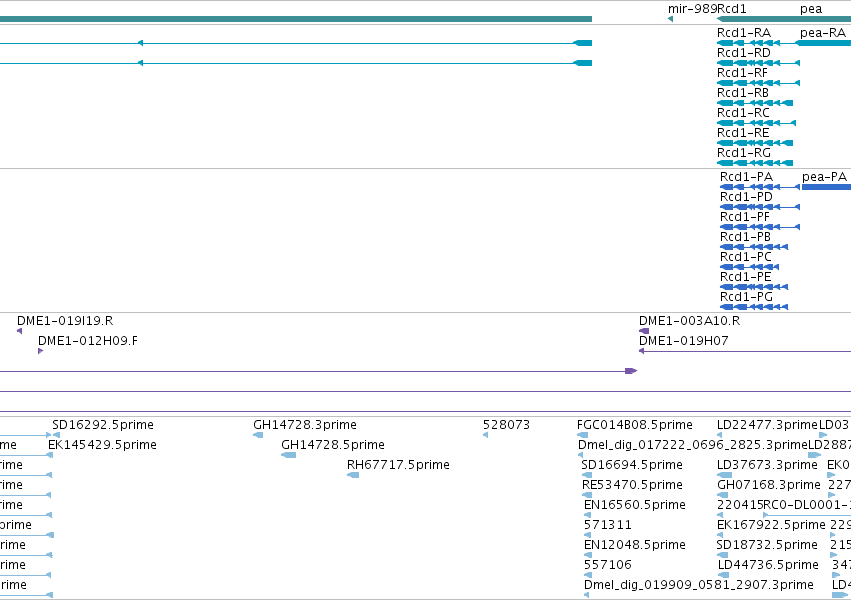851x600 pixels.
Task: Click the SD16292.5prime EST label
Action: (103, 425)
